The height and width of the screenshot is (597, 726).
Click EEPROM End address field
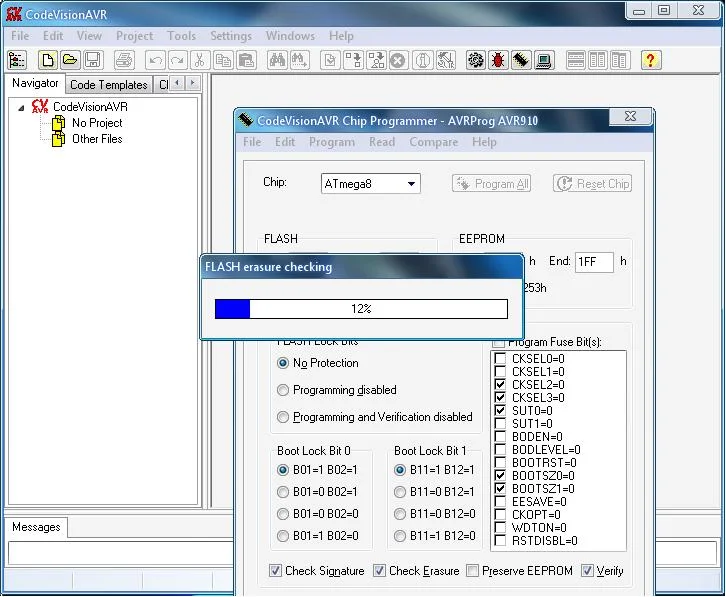click(594, 262)
